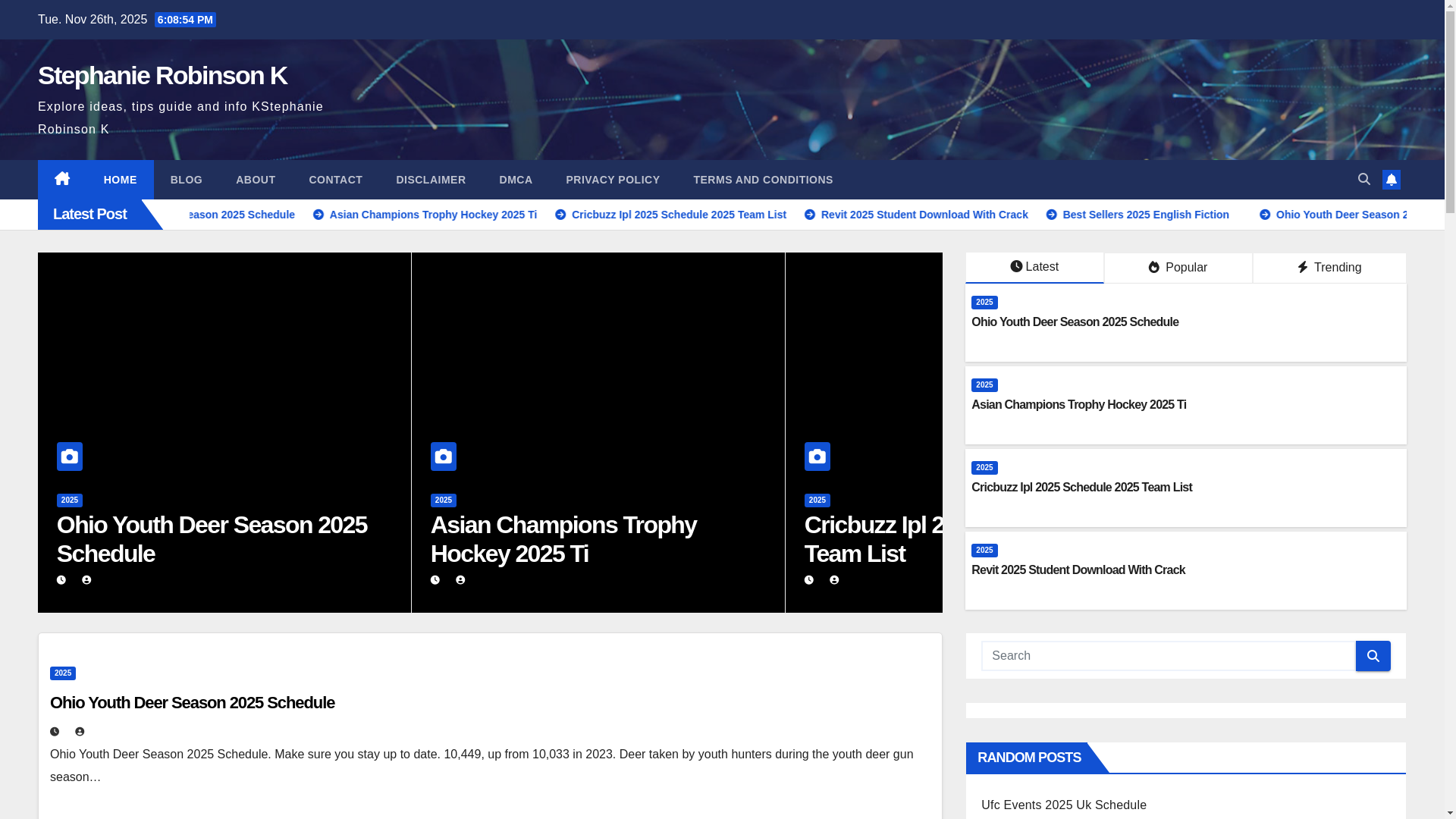This screenshot has height=819, width=1456.
Task: Click 2025 tag on Asian Champions Trophy slide
Action: (x=444, y=500)
